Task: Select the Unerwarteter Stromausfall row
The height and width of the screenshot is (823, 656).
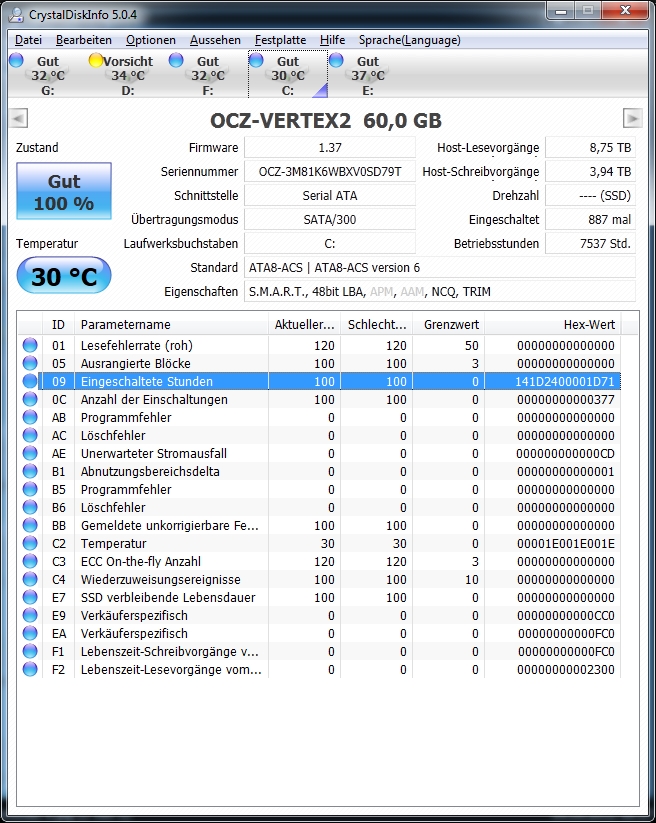Action: click(x=320, y=453)
